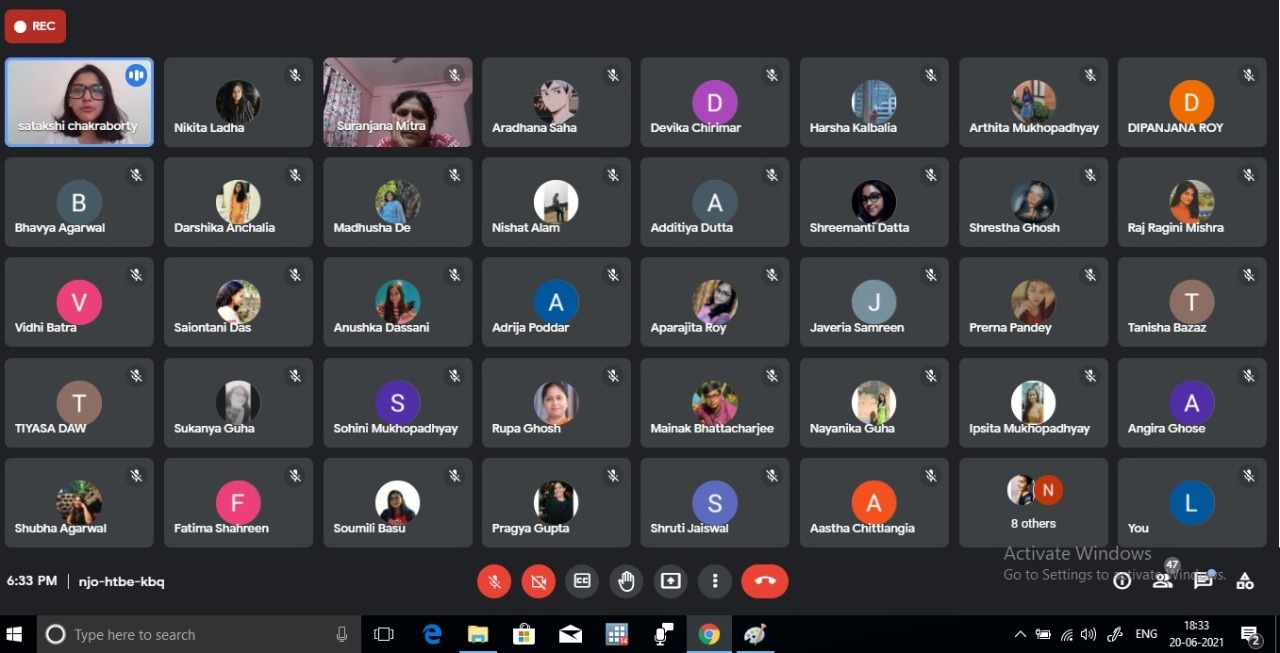
Task: Click the REC recording indicator
Action: click(x=35, y=27)
